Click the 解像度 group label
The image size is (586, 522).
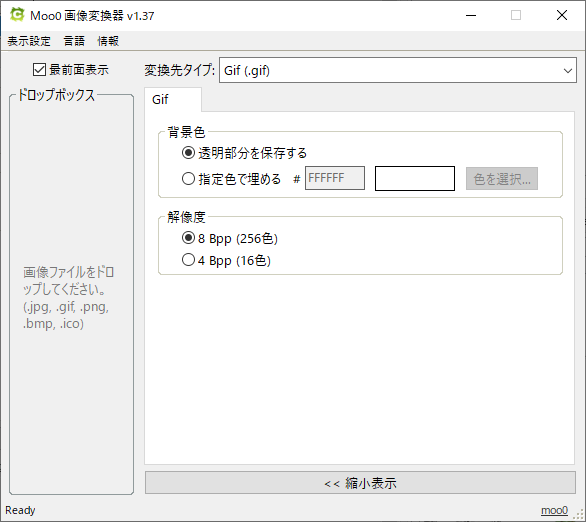point(186,217)
